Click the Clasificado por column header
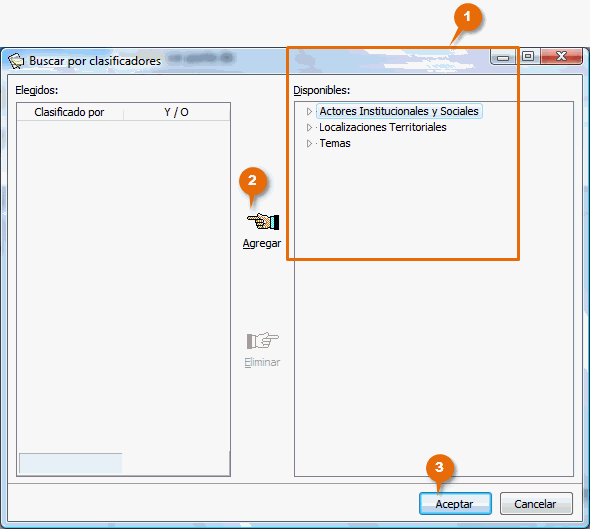 pyautogui.click(x=70, y=112)
